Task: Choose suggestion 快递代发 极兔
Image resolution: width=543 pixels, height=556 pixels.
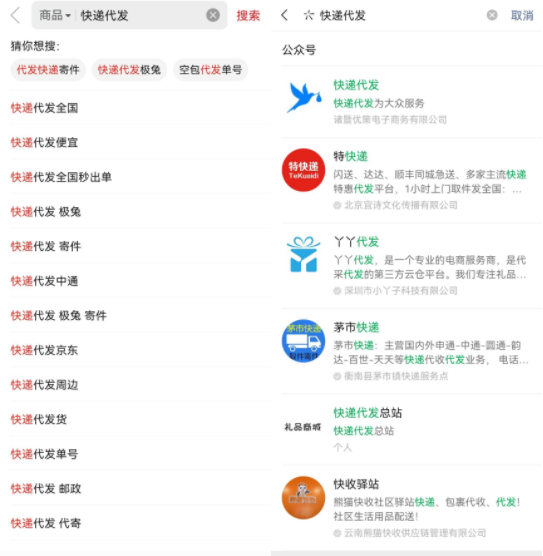Action: 140,212
